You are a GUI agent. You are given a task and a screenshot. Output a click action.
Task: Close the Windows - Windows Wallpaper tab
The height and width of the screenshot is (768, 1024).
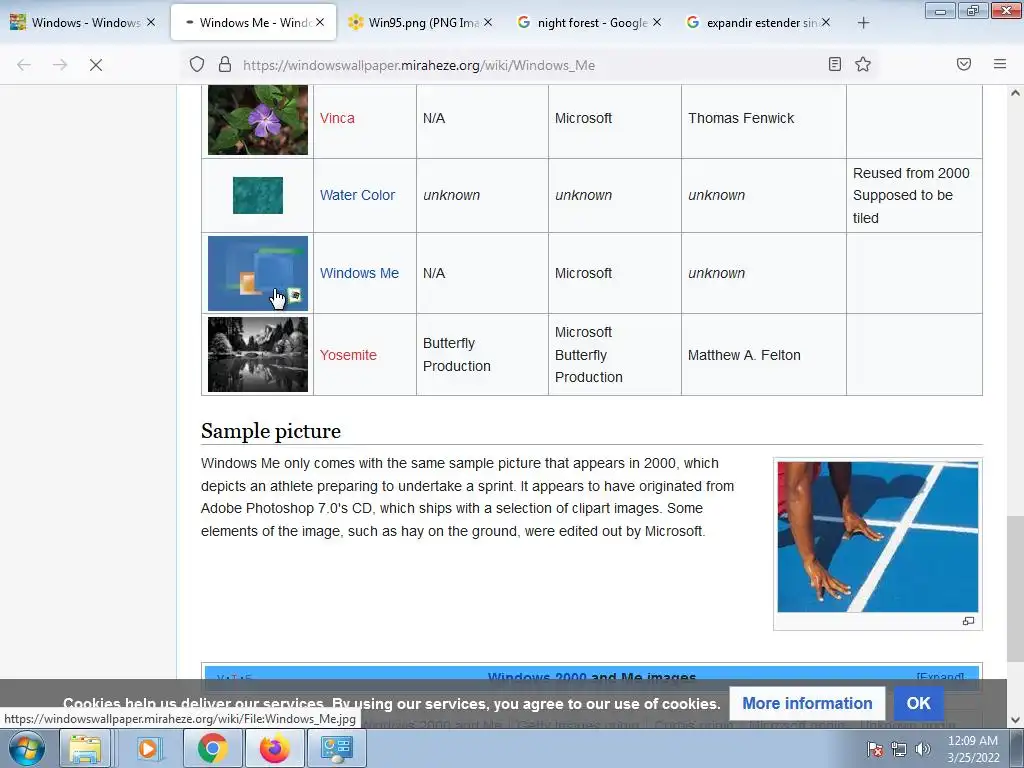coord(151,22)
